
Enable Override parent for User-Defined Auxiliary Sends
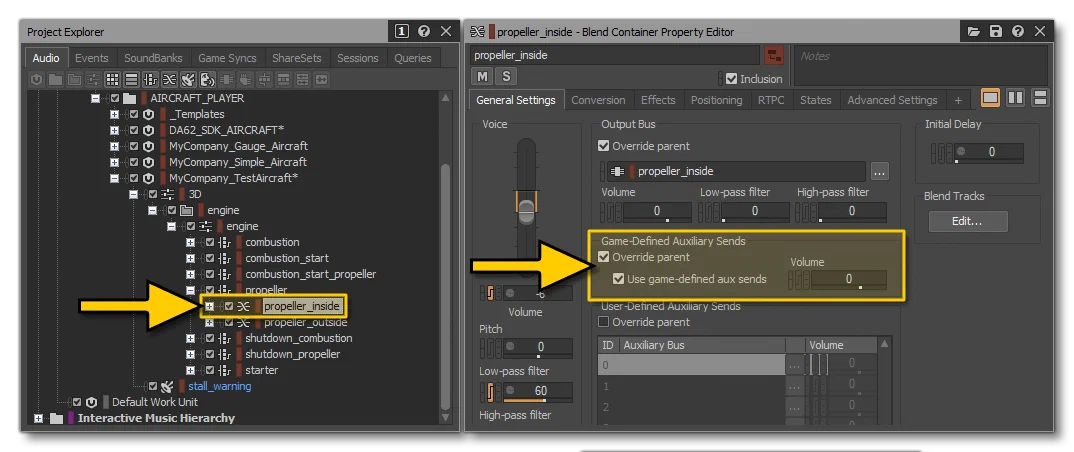(603, 322)
